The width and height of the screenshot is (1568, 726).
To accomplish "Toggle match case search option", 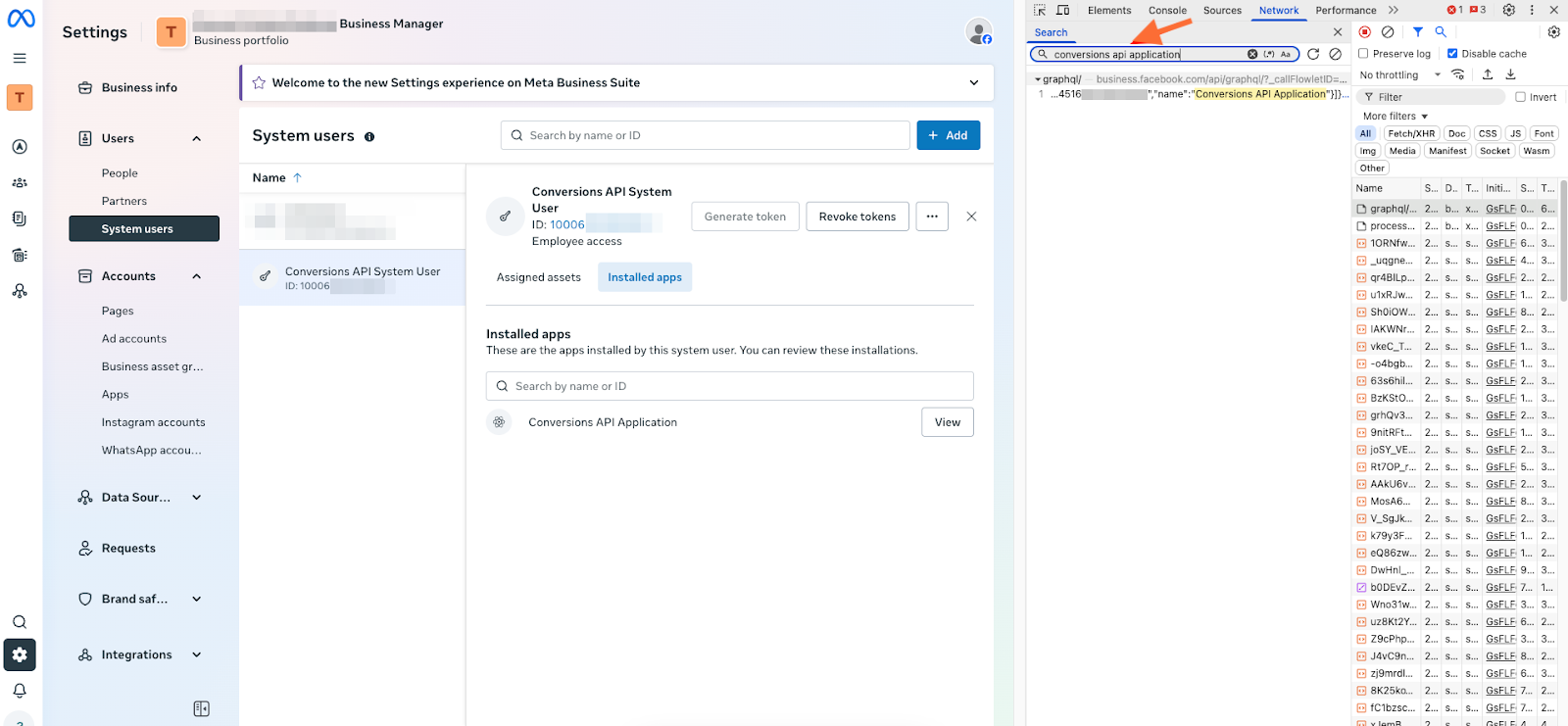I will 1286,55.
